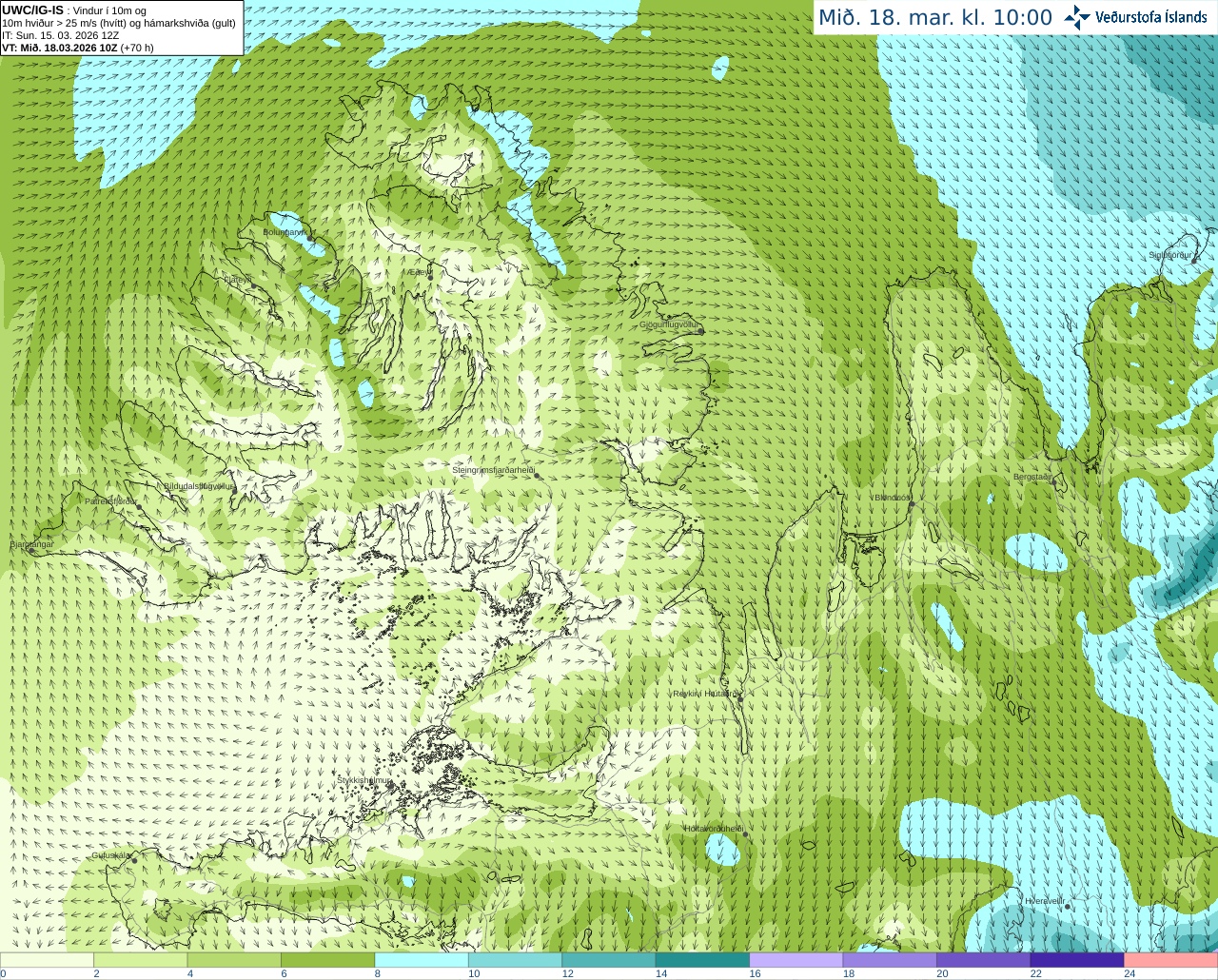1218x980 pixels.
Task: Click the legend number 12
Action: pos(568,973)
